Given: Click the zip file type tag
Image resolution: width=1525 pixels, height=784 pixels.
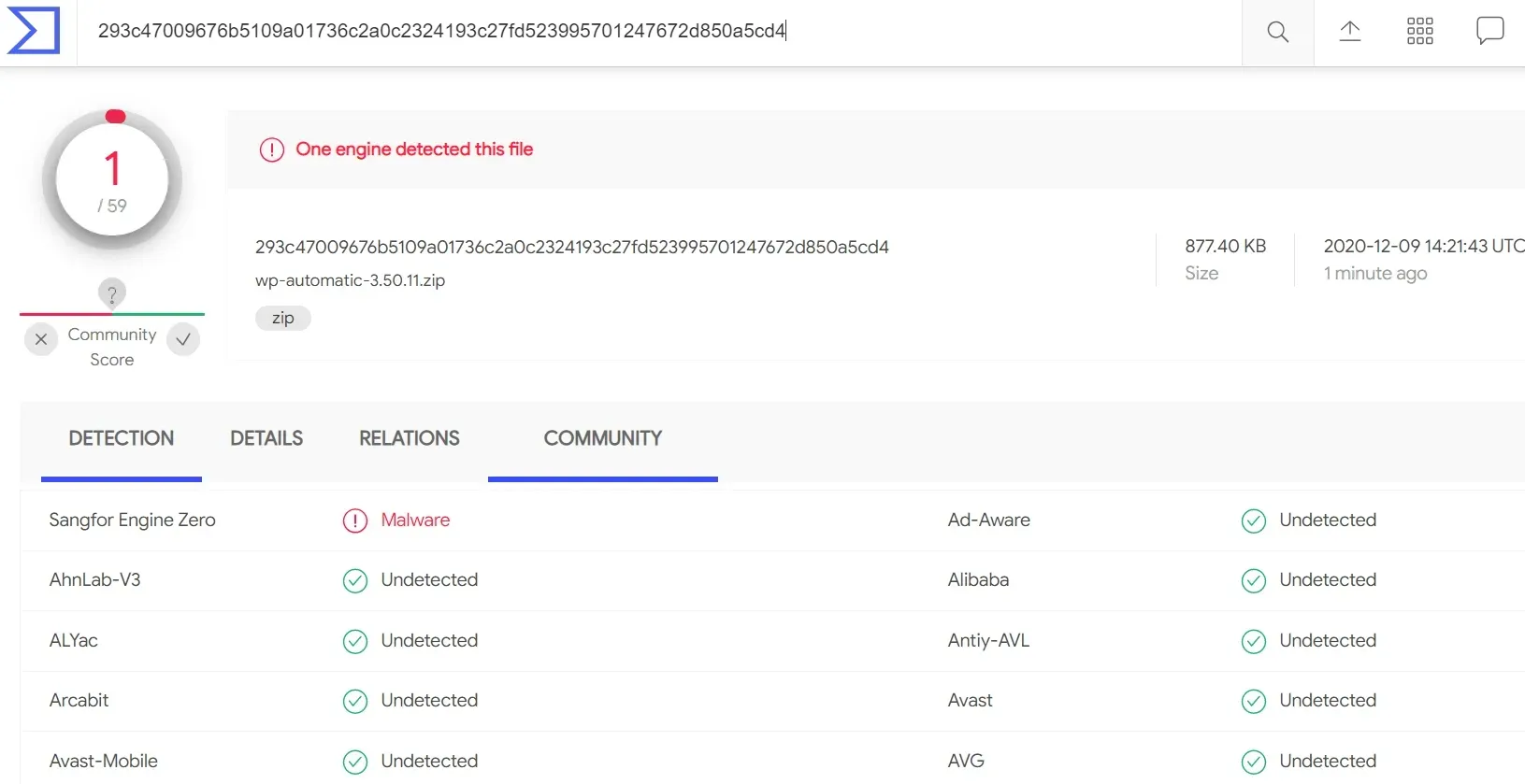Looking at the screenshot, I should coord(282,319).
